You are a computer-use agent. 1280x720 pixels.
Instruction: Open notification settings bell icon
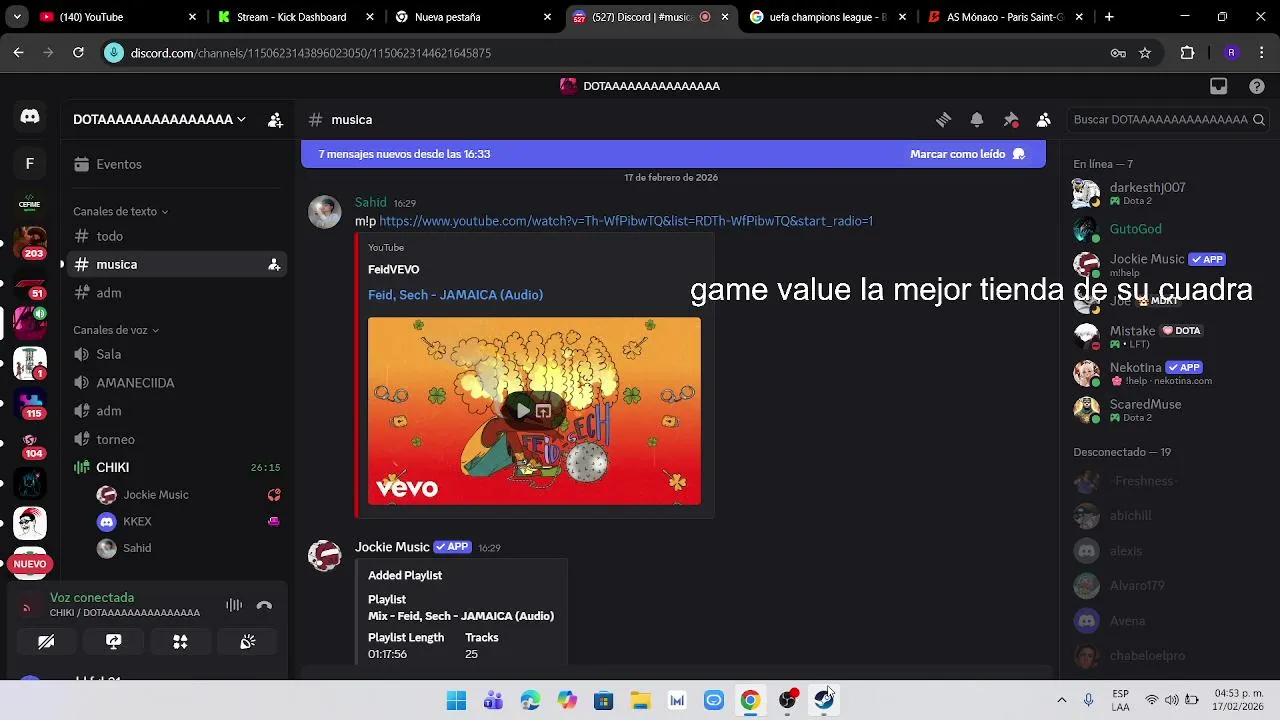click(x=977, y=120)
